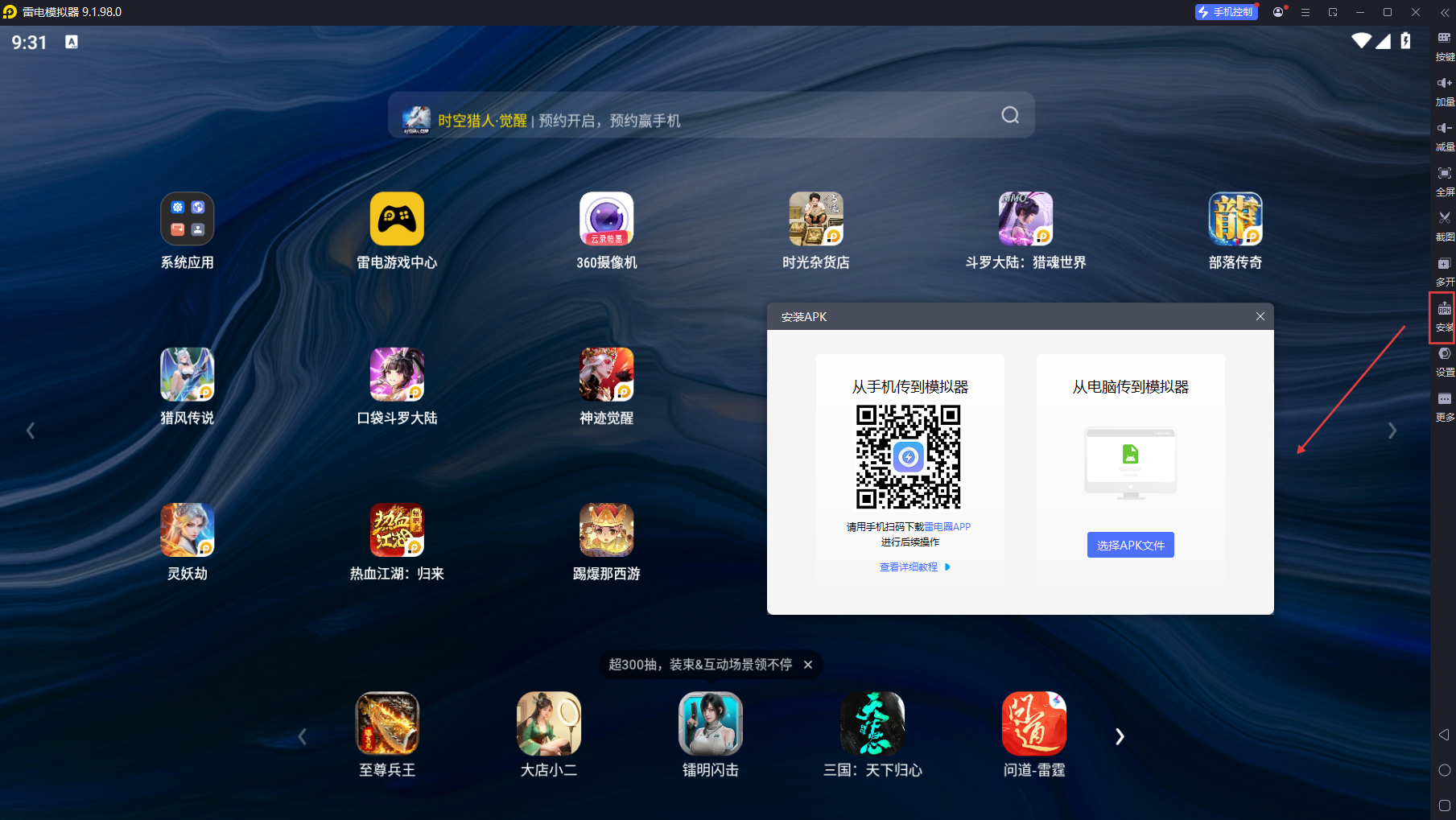Open 查看详细教程 tutorial link
Viewport: 1456px width, 820px height.
click(x=914, y=567)
